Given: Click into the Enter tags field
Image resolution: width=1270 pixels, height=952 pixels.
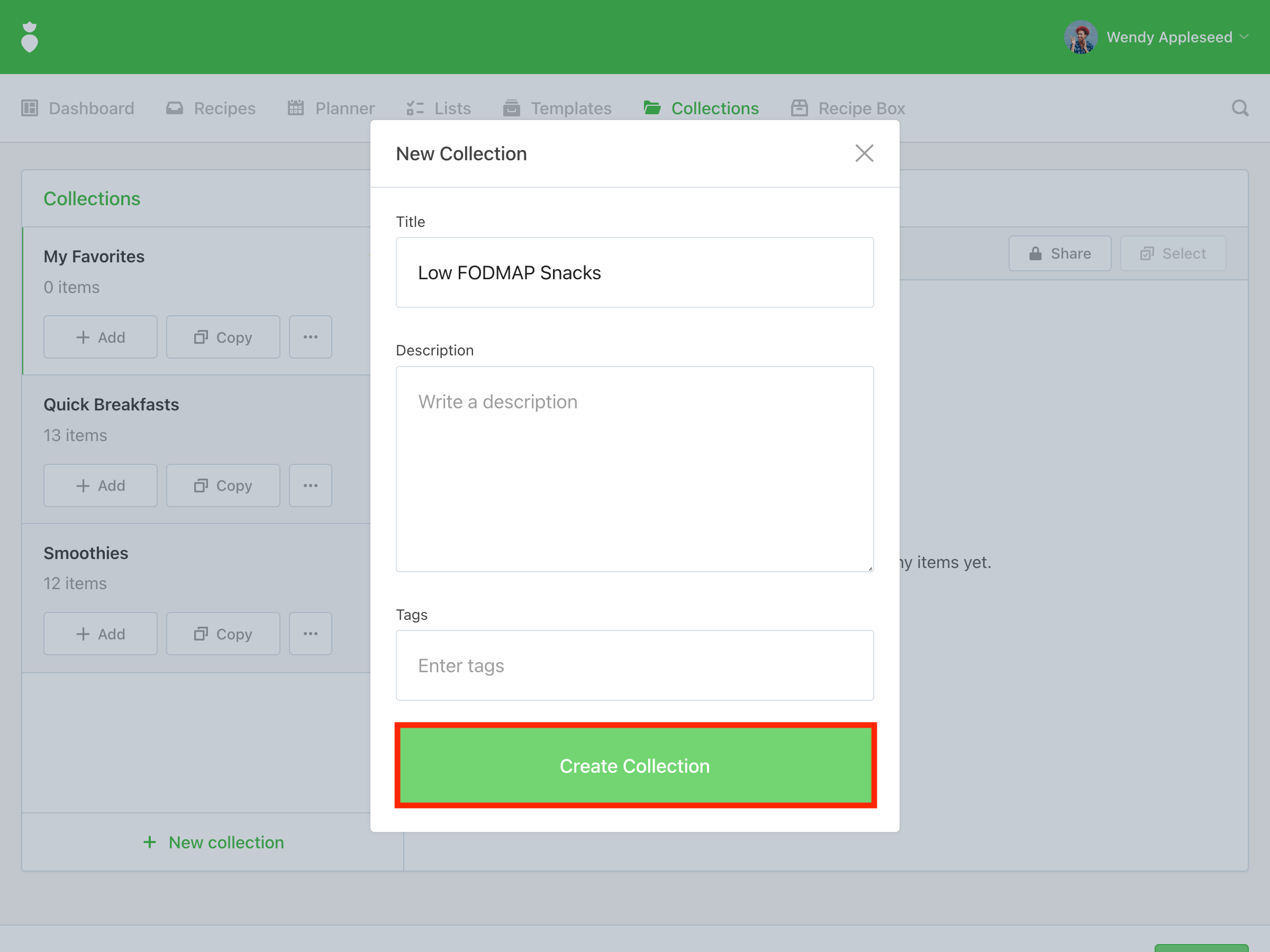Looking at the screenshot, I should pyautogui.click(x=634, y=665).
